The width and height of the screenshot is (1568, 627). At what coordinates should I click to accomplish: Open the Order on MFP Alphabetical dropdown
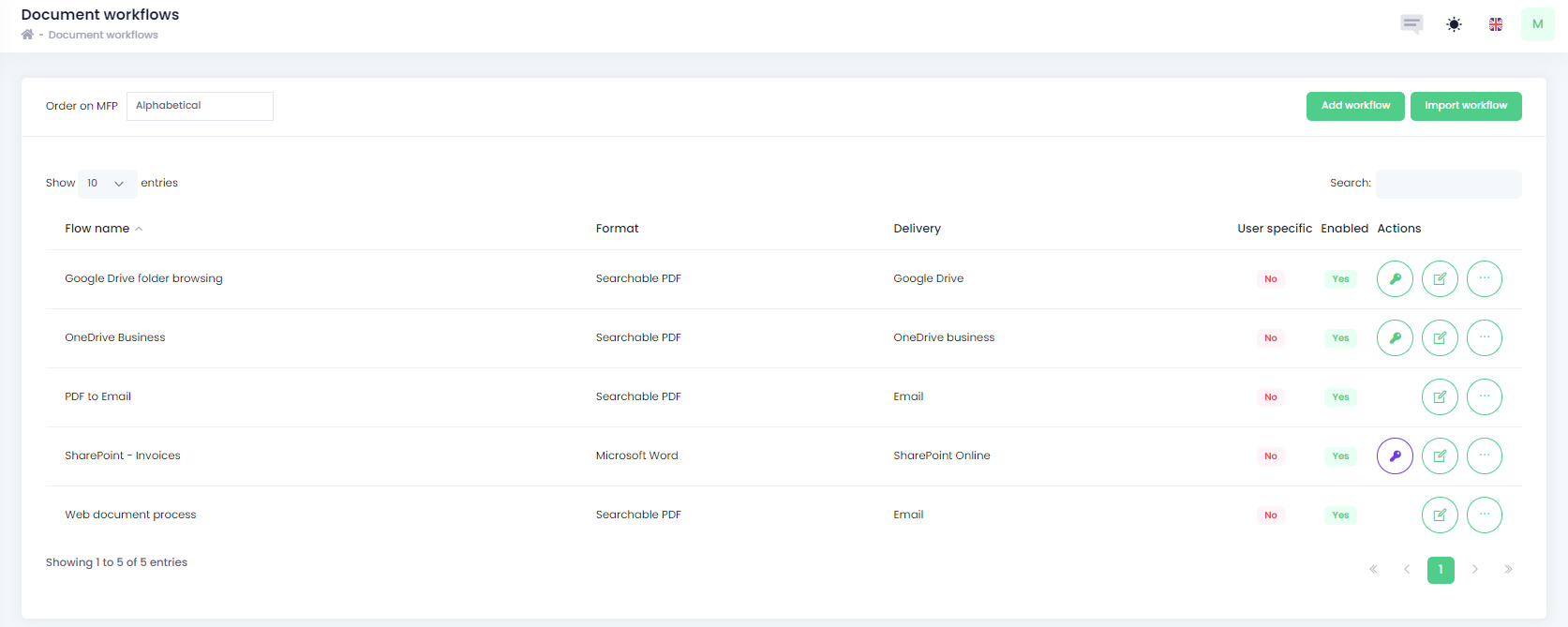[x=200, y=106]
